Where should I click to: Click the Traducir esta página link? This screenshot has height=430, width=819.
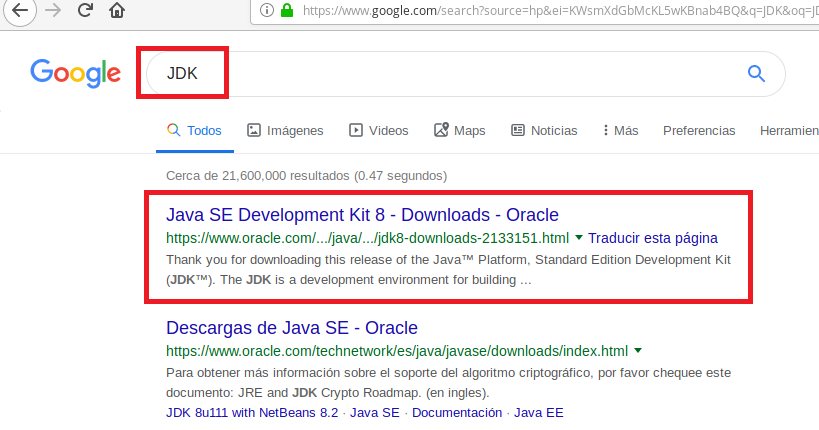tap(653, 238)
